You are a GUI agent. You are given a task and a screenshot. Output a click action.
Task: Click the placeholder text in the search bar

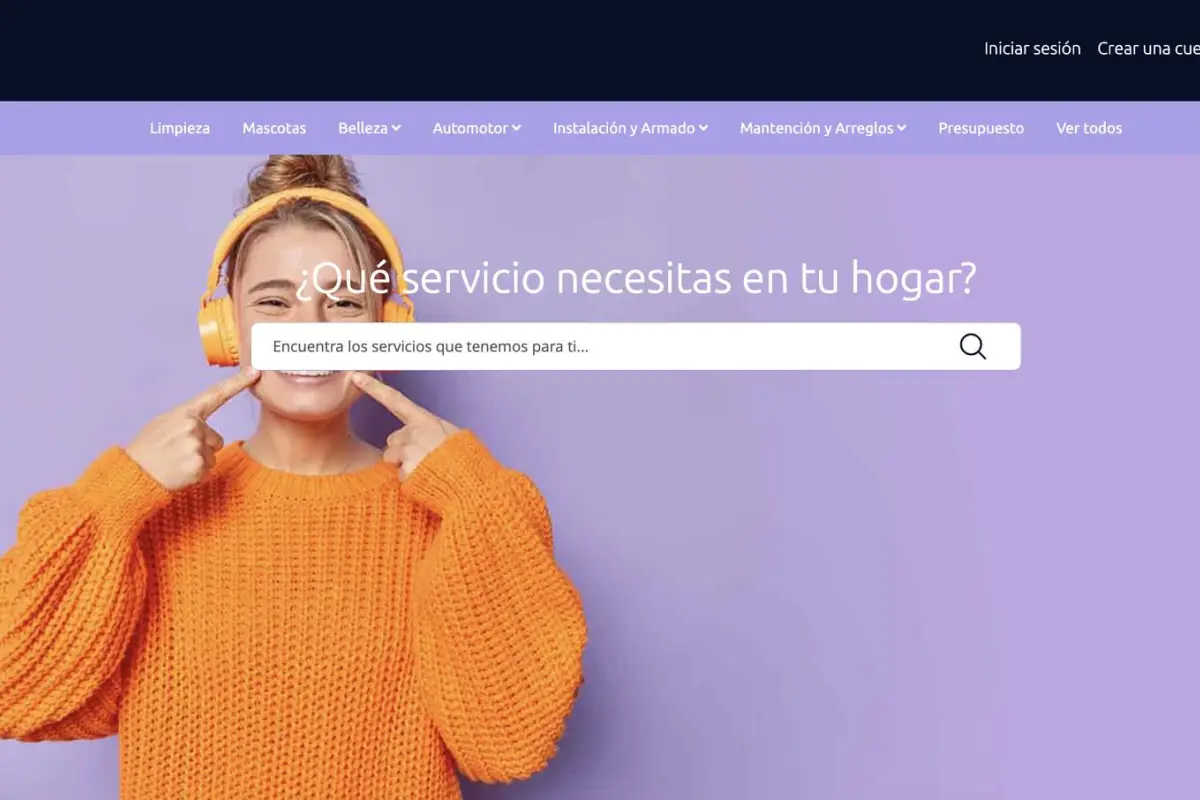point(432,347)
